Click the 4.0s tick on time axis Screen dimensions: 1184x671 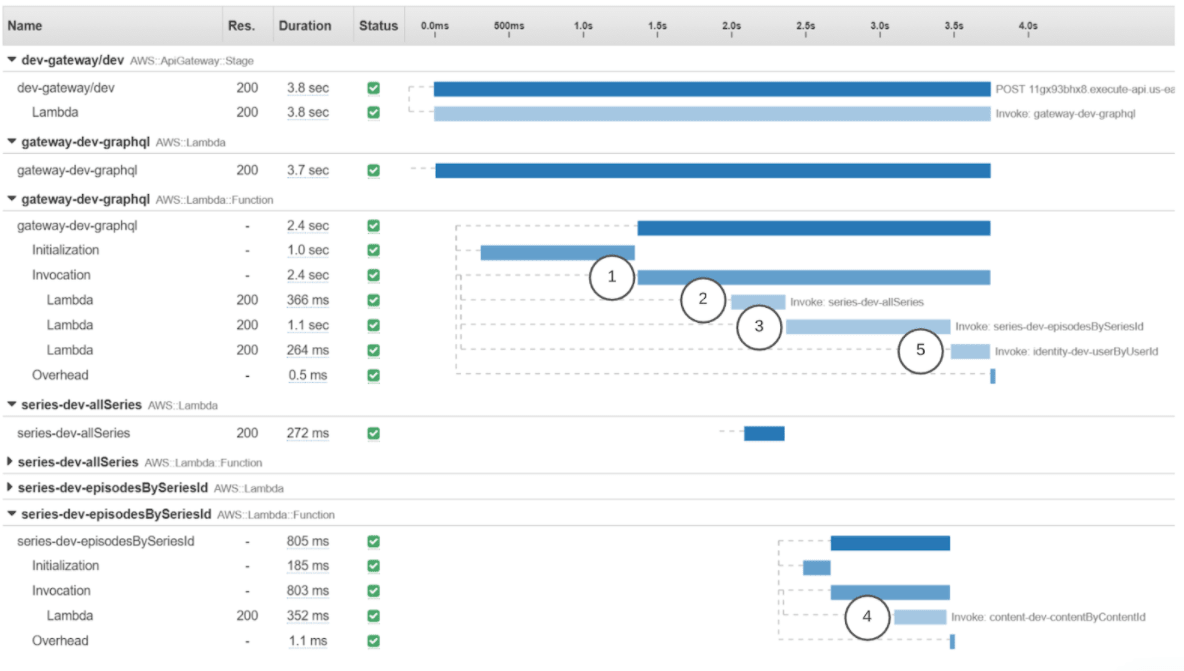(x=1028, y=26)
